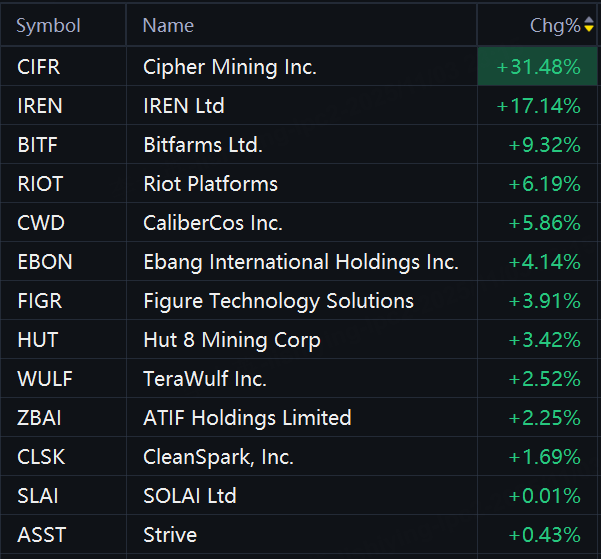Select the Cipher Mining +31.48% change cell

tap(538, 67)
